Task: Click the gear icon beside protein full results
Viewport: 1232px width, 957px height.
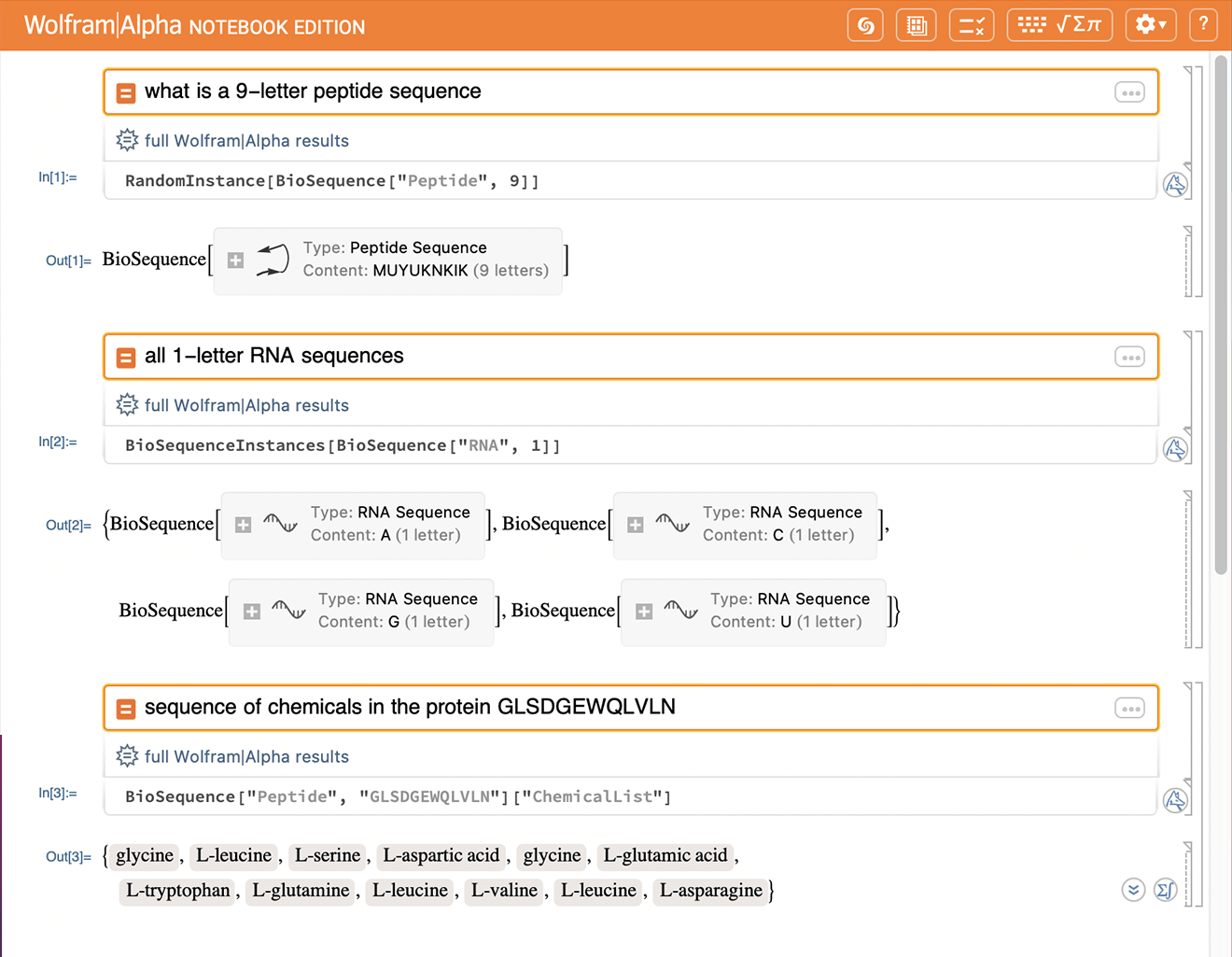Action: 127,755
